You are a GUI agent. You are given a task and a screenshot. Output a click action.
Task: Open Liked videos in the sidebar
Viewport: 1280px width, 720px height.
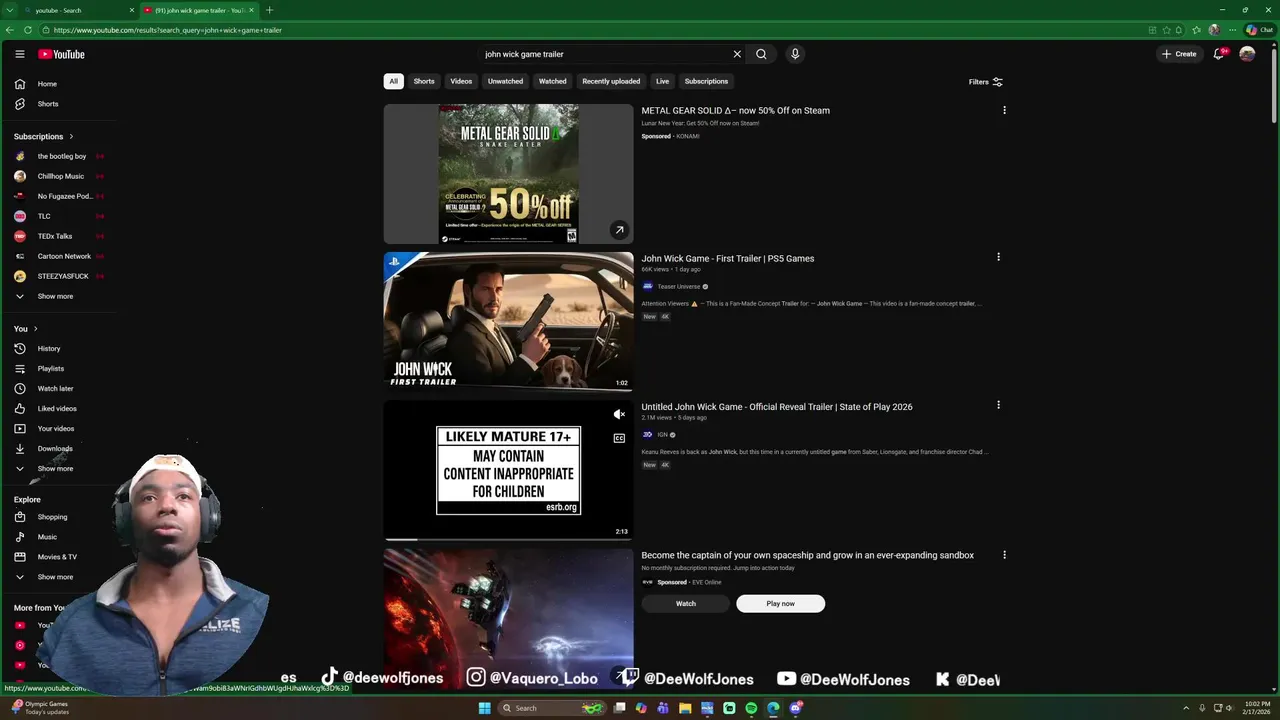57,409
